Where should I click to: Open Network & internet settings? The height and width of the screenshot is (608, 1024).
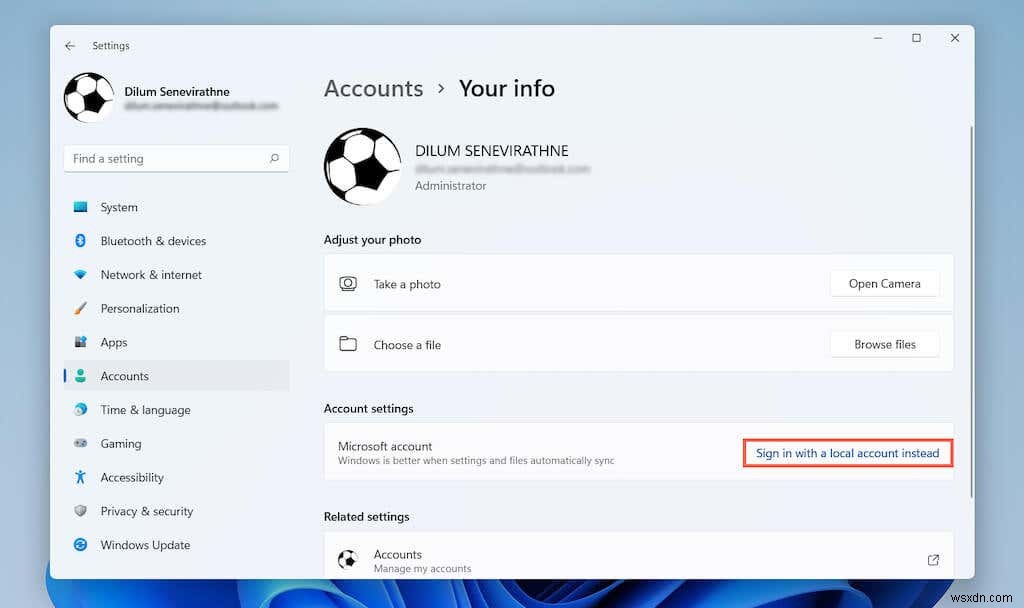[x=150, y=274]
